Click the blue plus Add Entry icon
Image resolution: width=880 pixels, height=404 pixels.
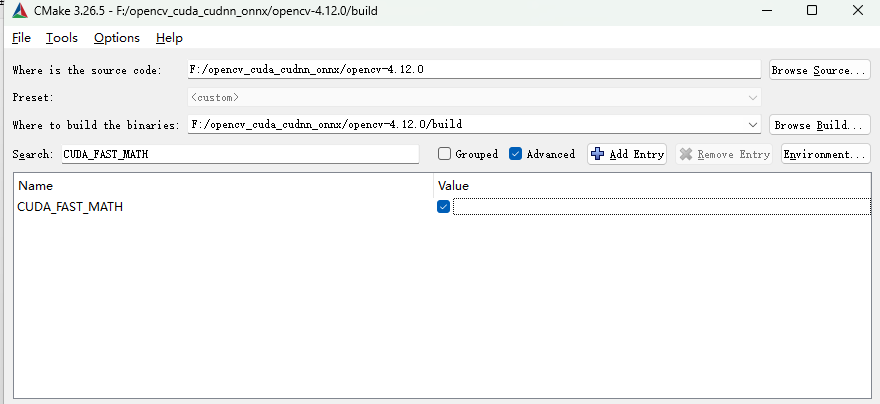click(598, 154)
